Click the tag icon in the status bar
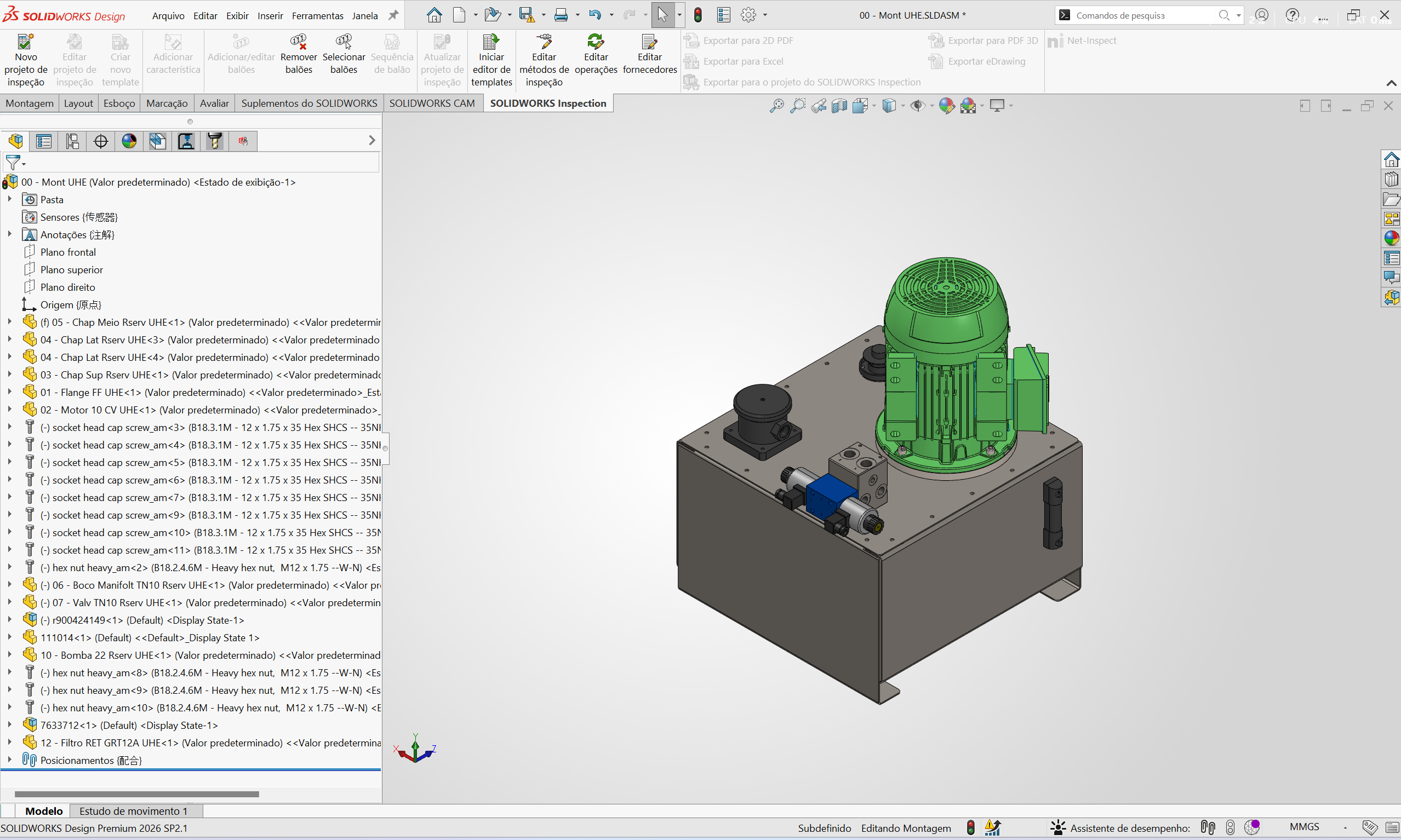The width and height of the screenshot is (1401, 840). click(x=1370, y=827)
